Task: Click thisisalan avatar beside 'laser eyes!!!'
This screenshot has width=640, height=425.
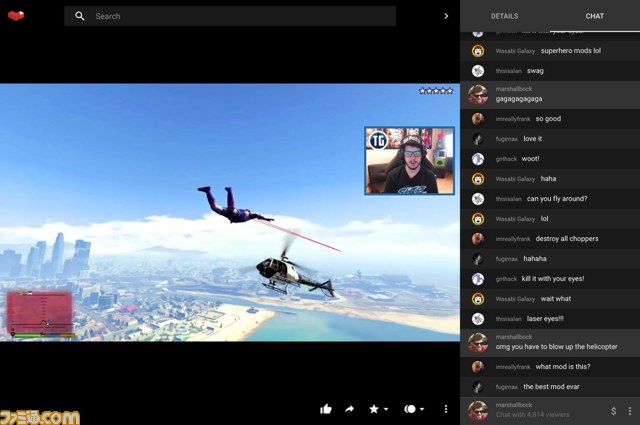Action: (x=478, y=319)
